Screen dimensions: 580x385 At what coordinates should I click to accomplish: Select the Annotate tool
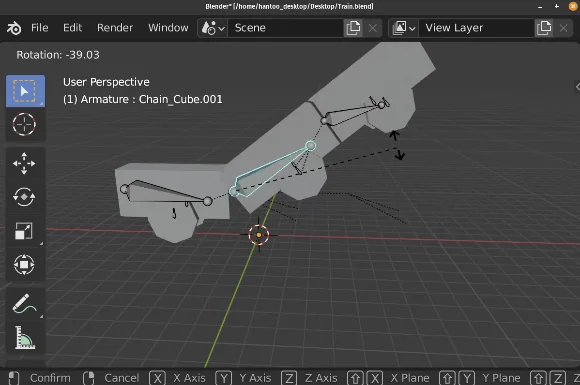click(25, 304)
